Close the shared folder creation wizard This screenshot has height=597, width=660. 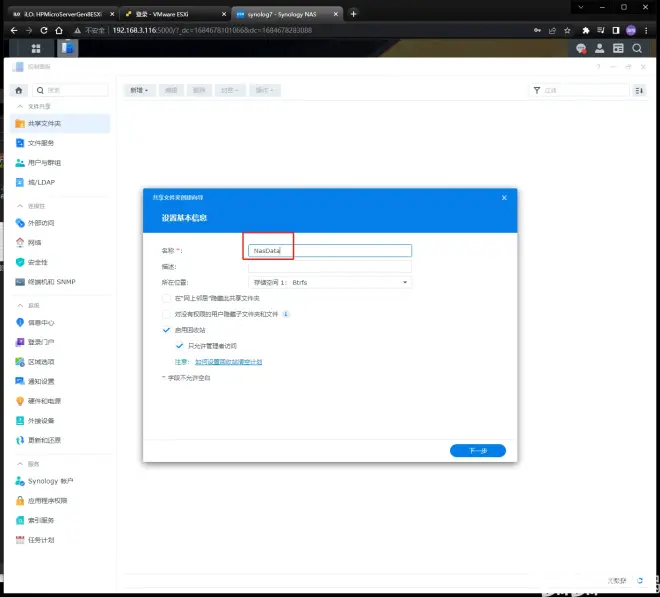504,197
